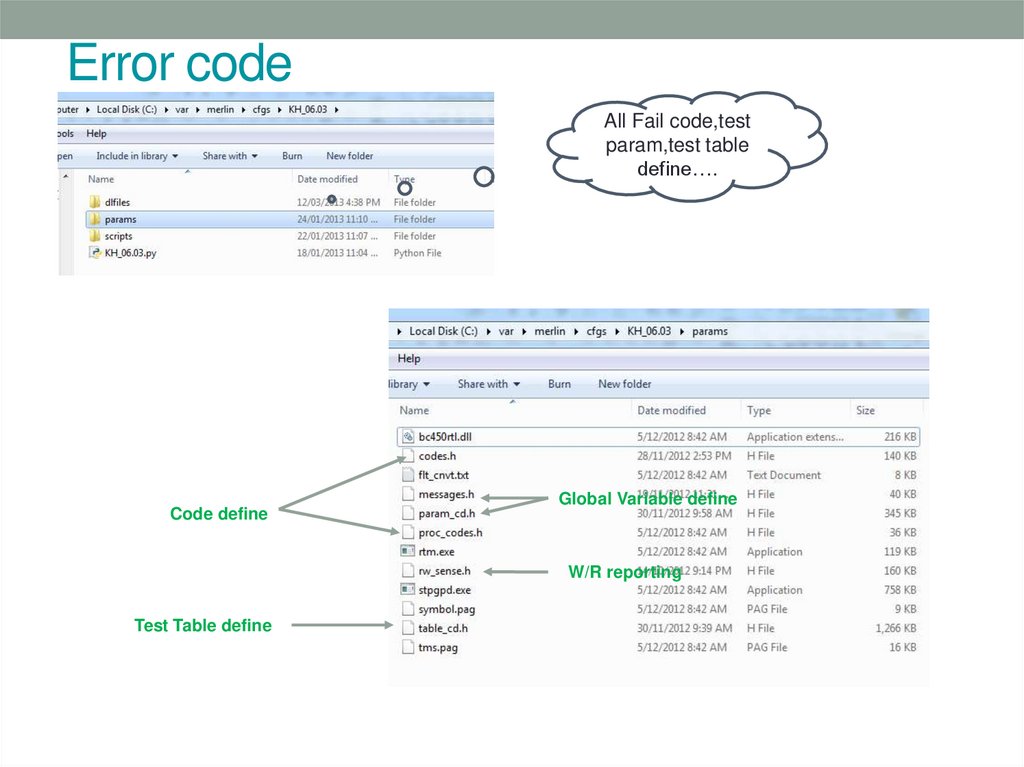Sort by Size column in params window
Image resolution: width=1024 pixels, height=767 pixels.
[x=865, y=410]
